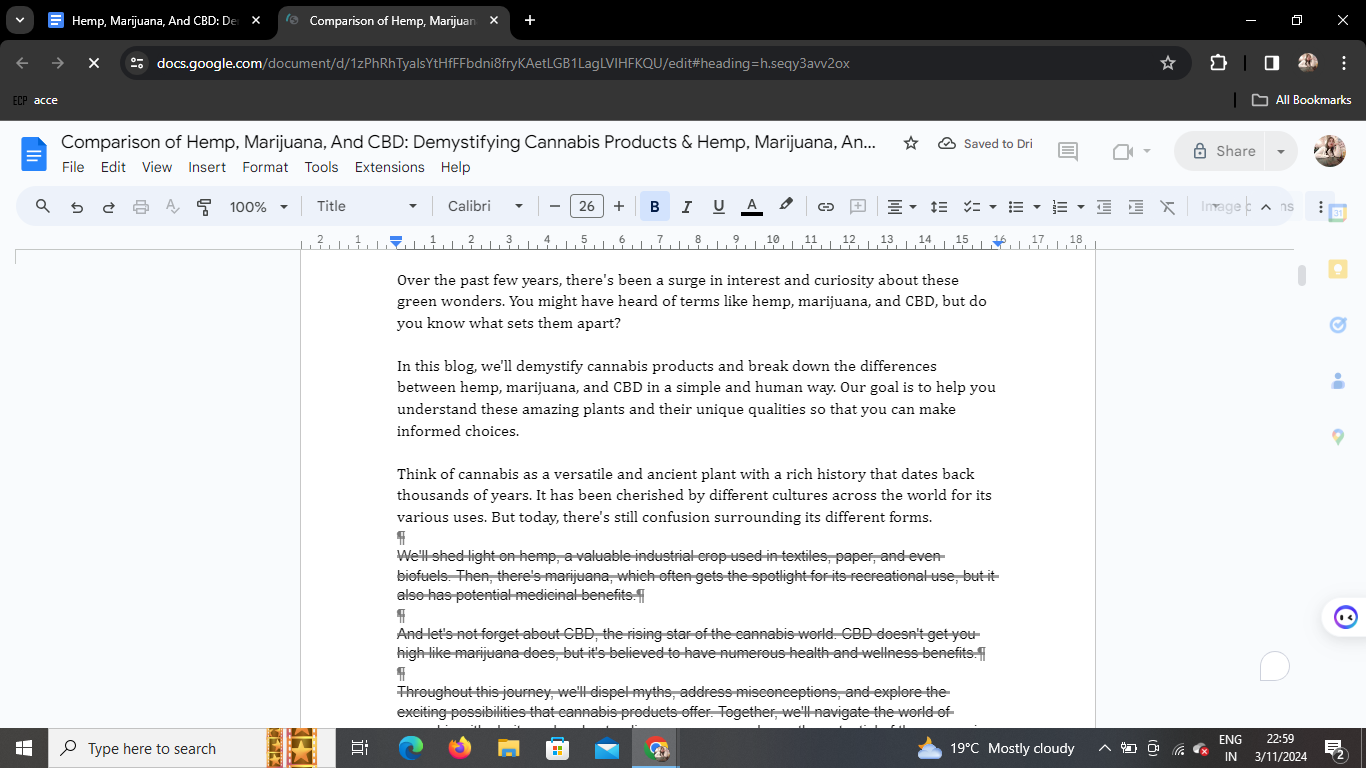This screenshot has width=1366, height=768.
Task: Click the Undo icon in toolbar
Action: [77, 207]
